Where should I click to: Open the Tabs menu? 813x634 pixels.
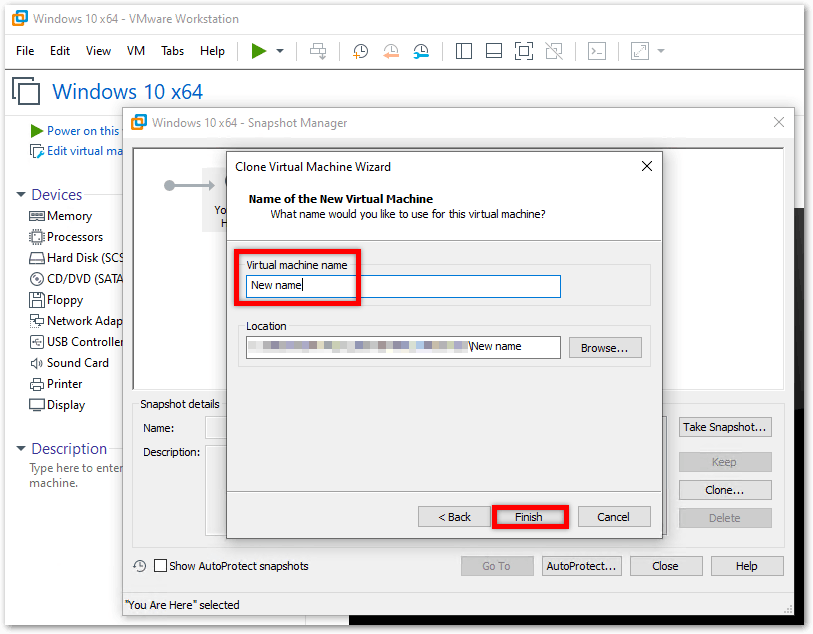[172, 51]
